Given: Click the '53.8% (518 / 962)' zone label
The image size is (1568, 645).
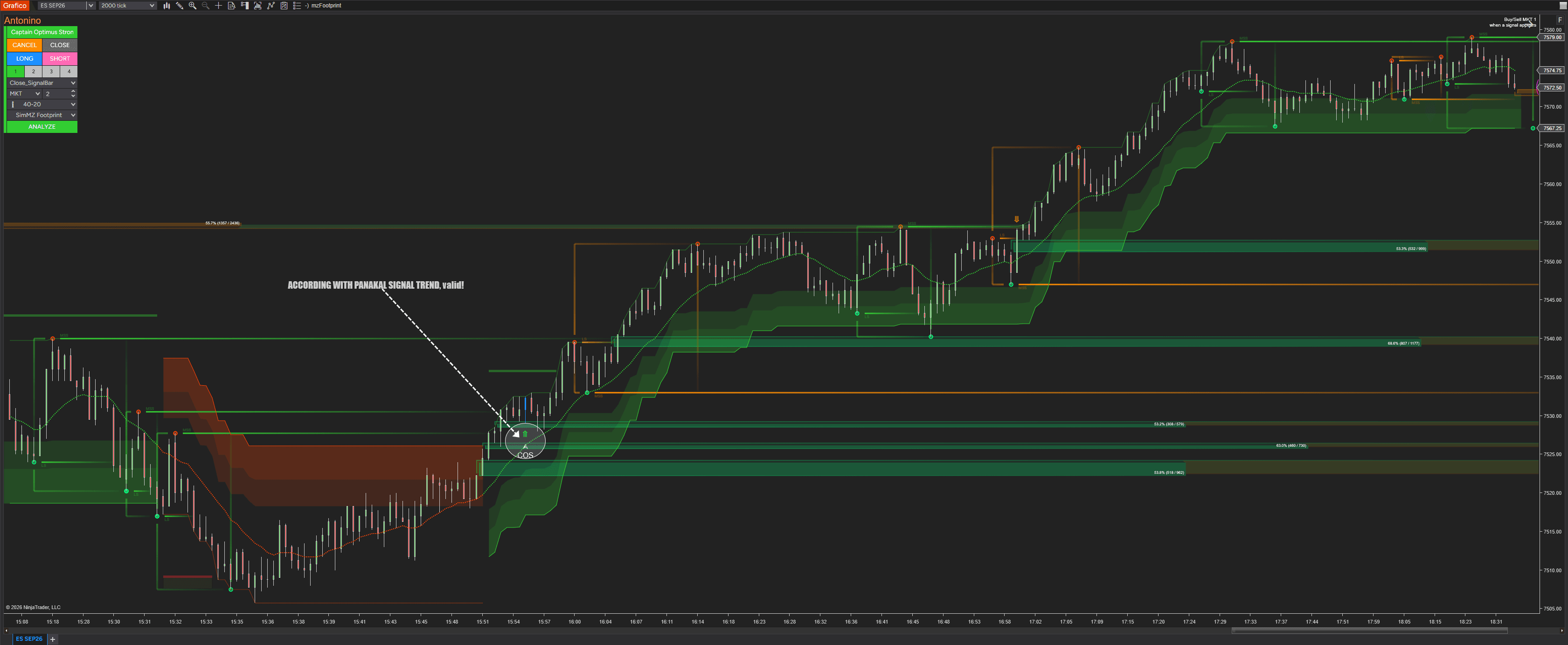Looking at the screenshot, I should pyautogui.click(x=1169, y=473).
